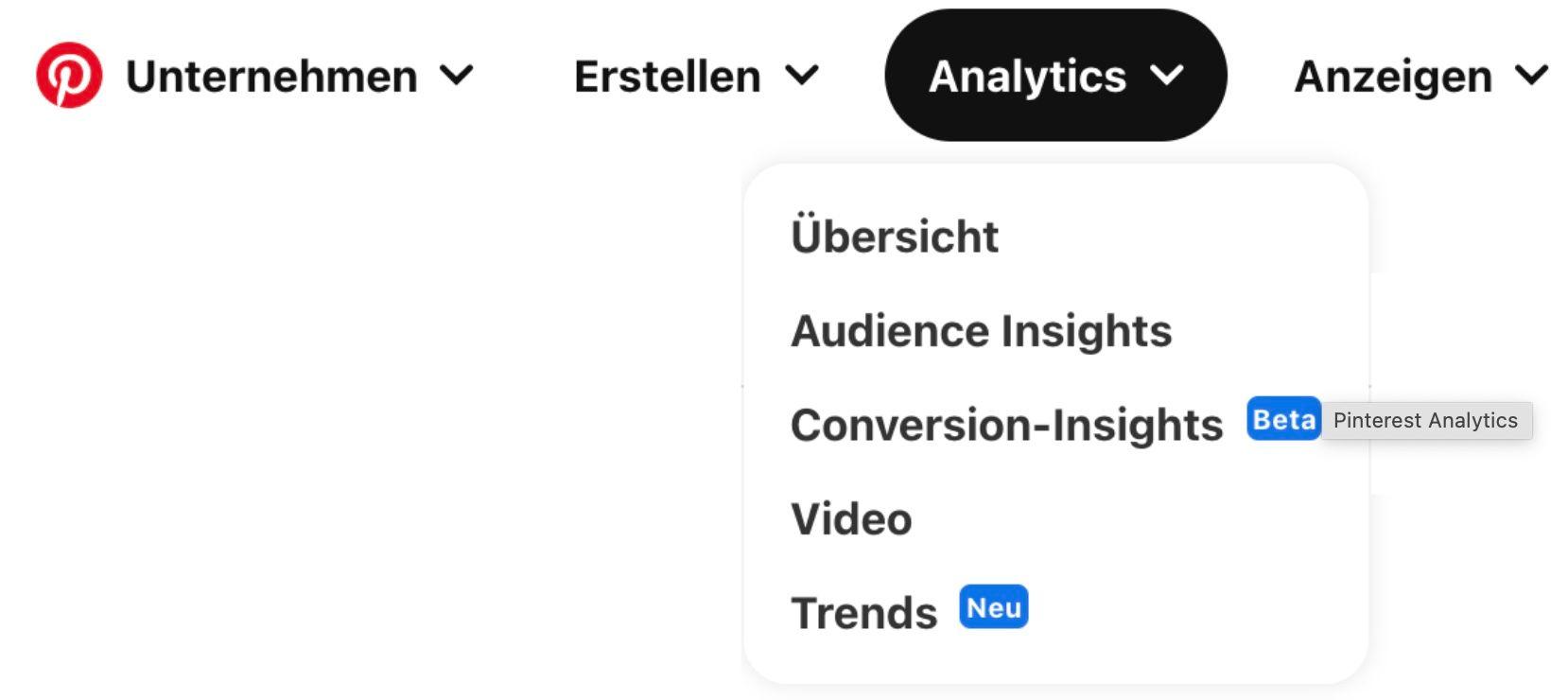
Task: Click the Analytics text in black pill
Action: click(1028, 77)
